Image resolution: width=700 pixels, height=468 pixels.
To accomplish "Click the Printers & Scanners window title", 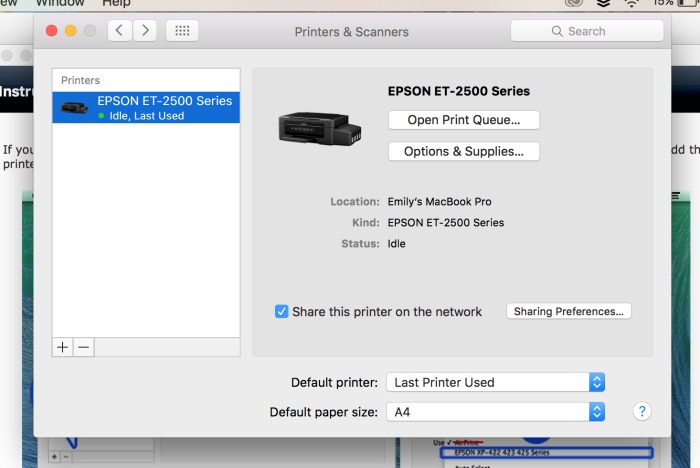I will (x=351, y=32).
